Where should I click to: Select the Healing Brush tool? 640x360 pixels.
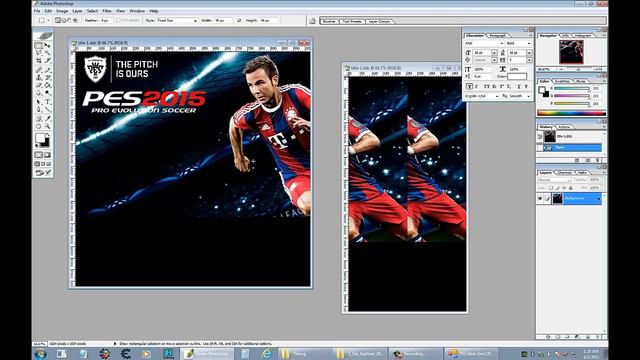tap(38, 70)
